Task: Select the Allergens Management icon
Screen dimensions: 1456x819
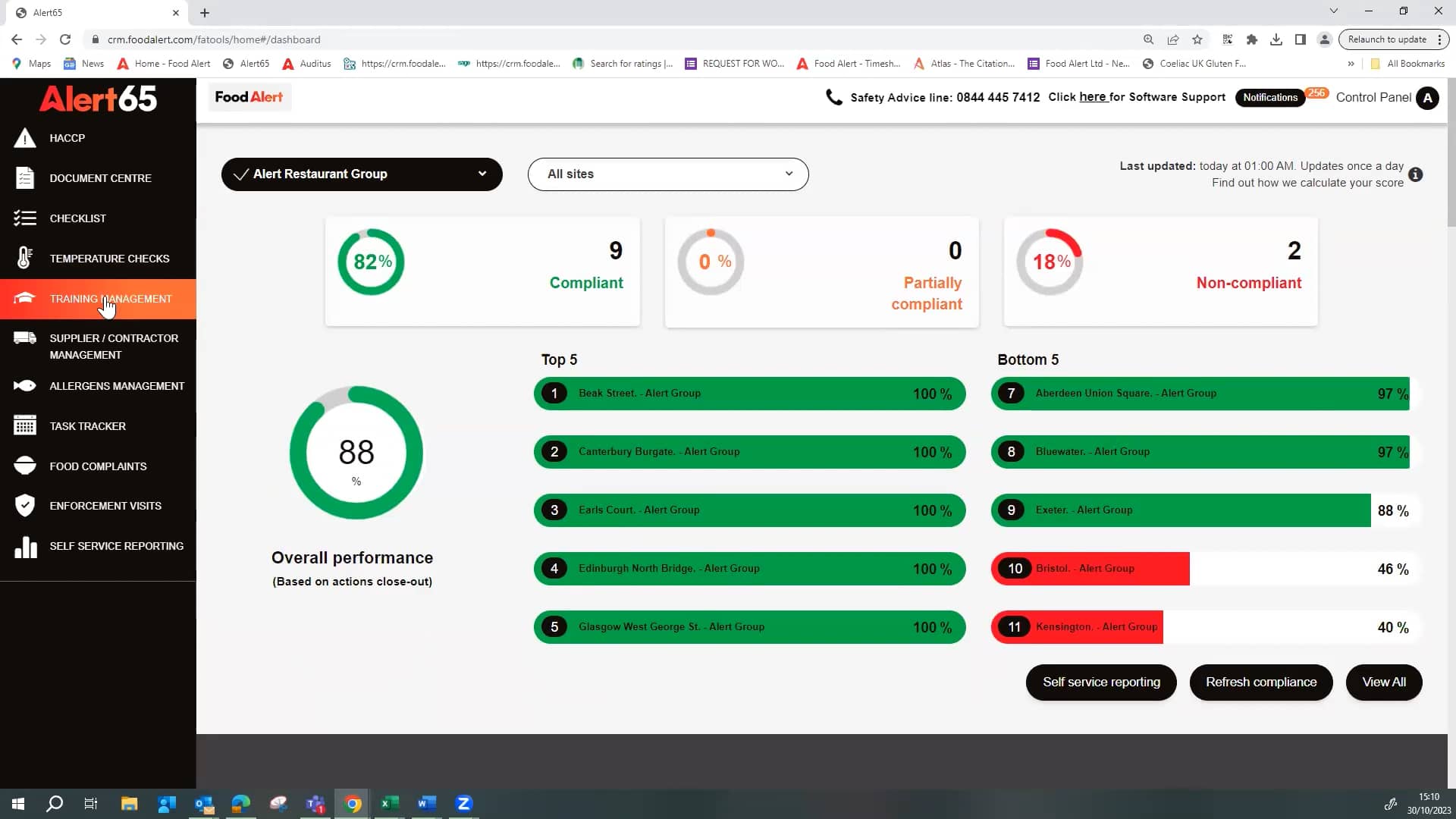Action: 25,385
